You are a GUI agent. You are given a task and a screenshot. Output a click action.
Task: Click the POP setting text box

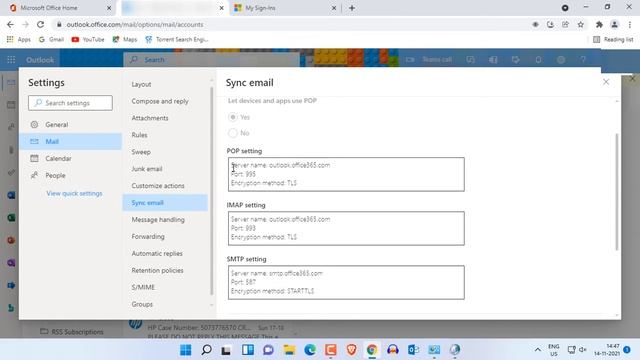coord(346,174)
